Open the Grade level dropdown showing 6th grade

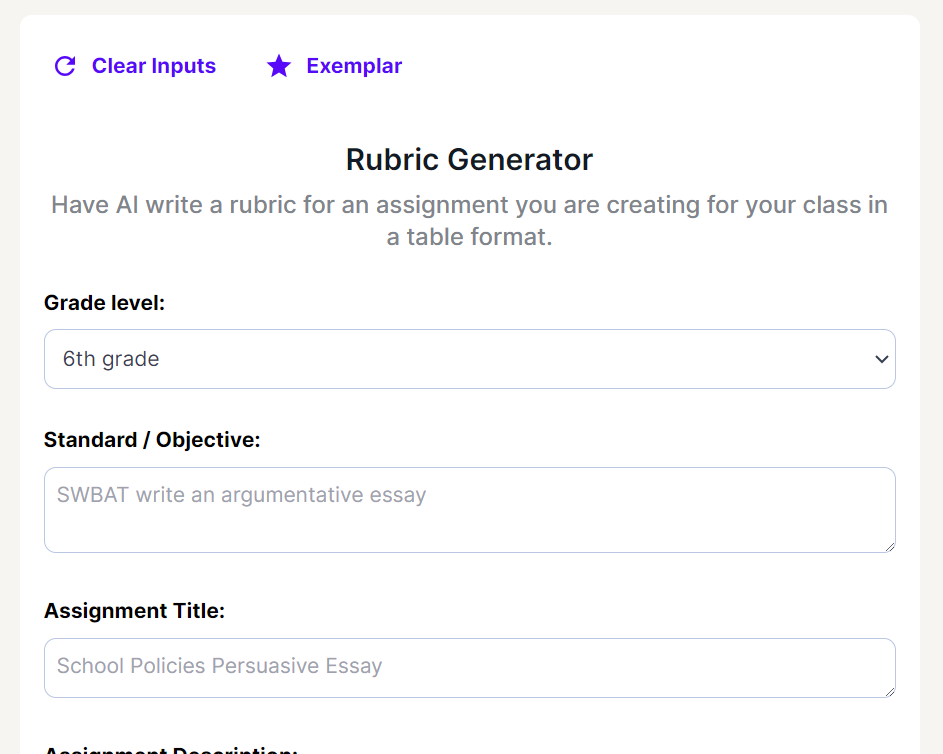click(x=469, y=359)
